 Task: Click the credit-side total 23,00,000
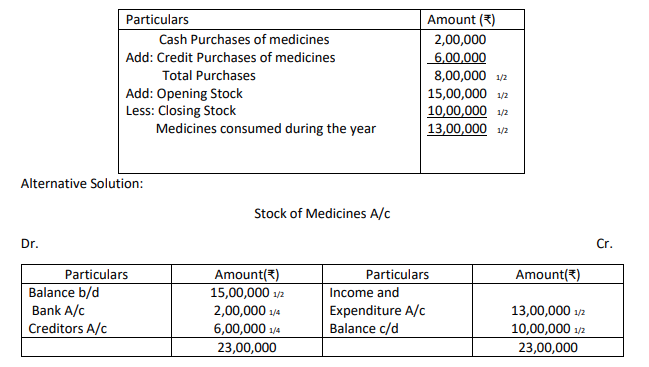(548, 348)
